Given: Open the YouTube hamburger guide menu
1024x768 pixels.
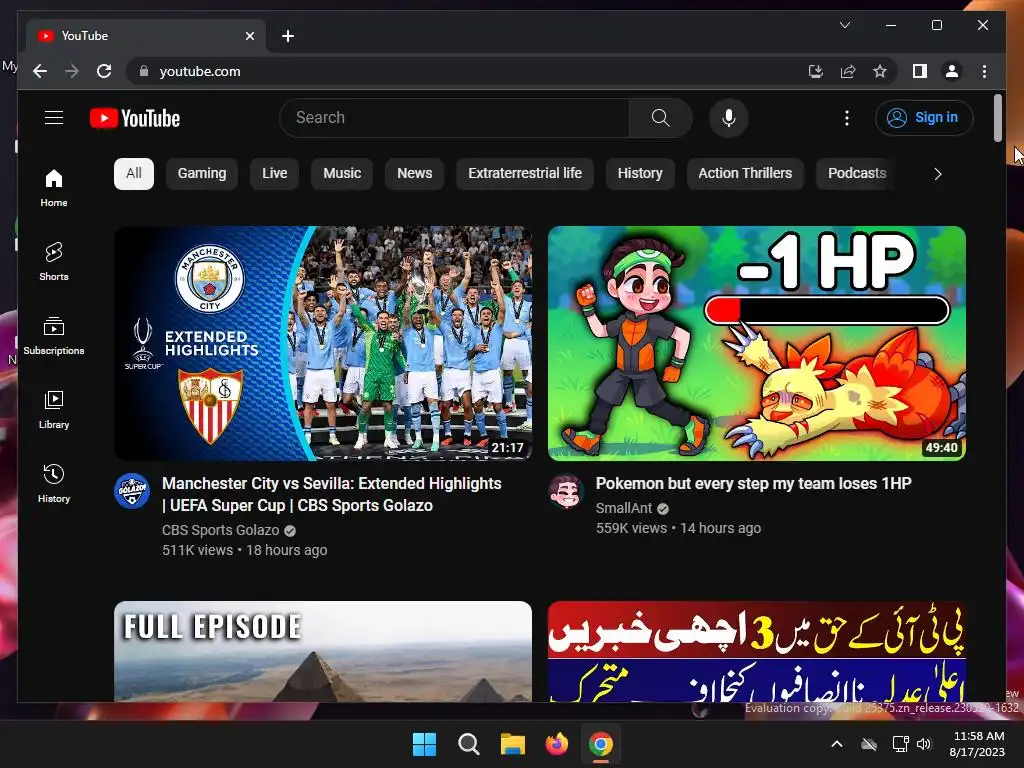Looking at the screenshot, I should (x=54, y=118).
